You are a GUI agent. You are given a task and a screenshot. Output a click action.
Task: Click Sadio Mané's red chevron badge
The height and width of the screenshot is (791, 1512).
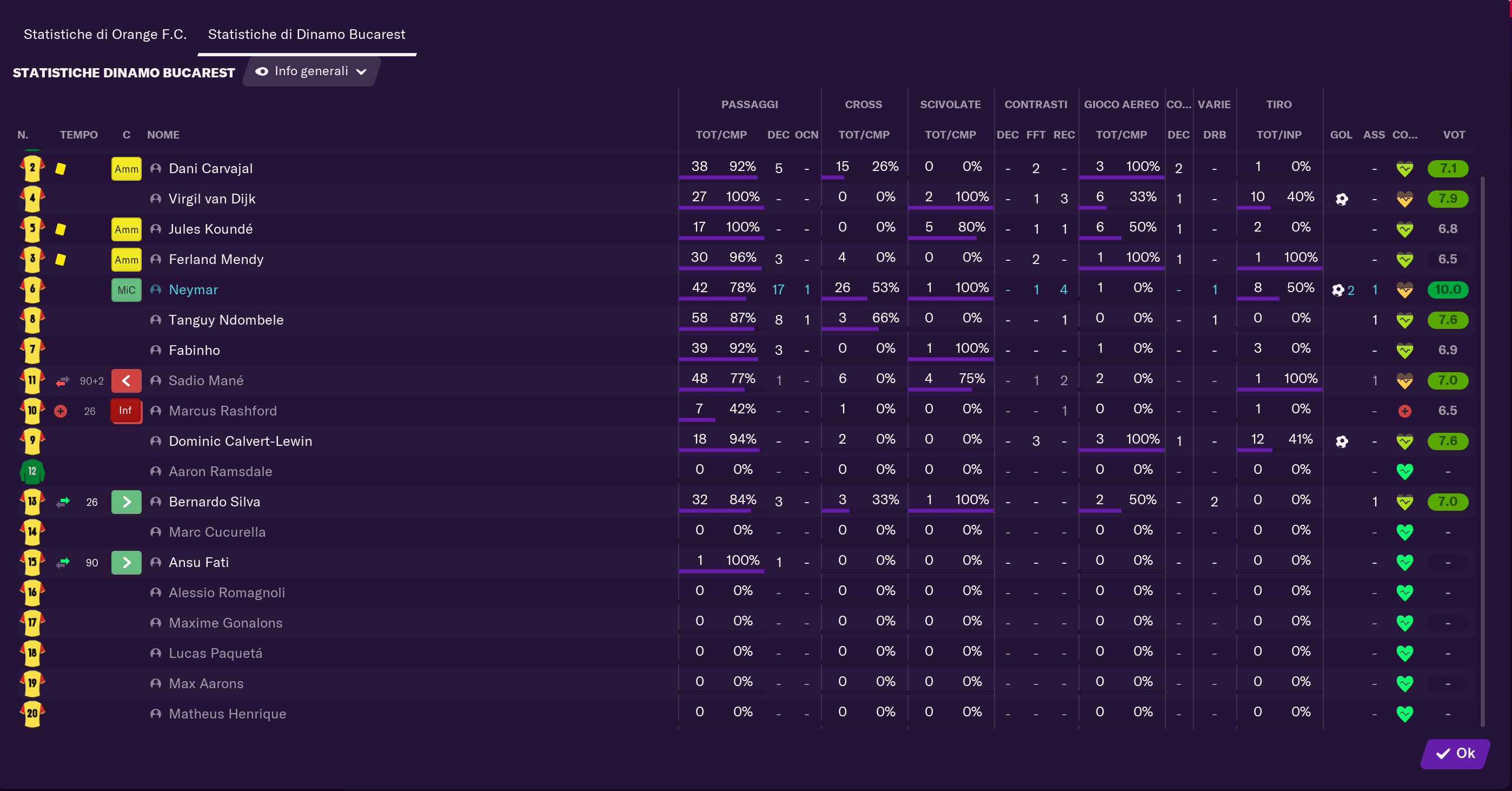tap(126, 381)
